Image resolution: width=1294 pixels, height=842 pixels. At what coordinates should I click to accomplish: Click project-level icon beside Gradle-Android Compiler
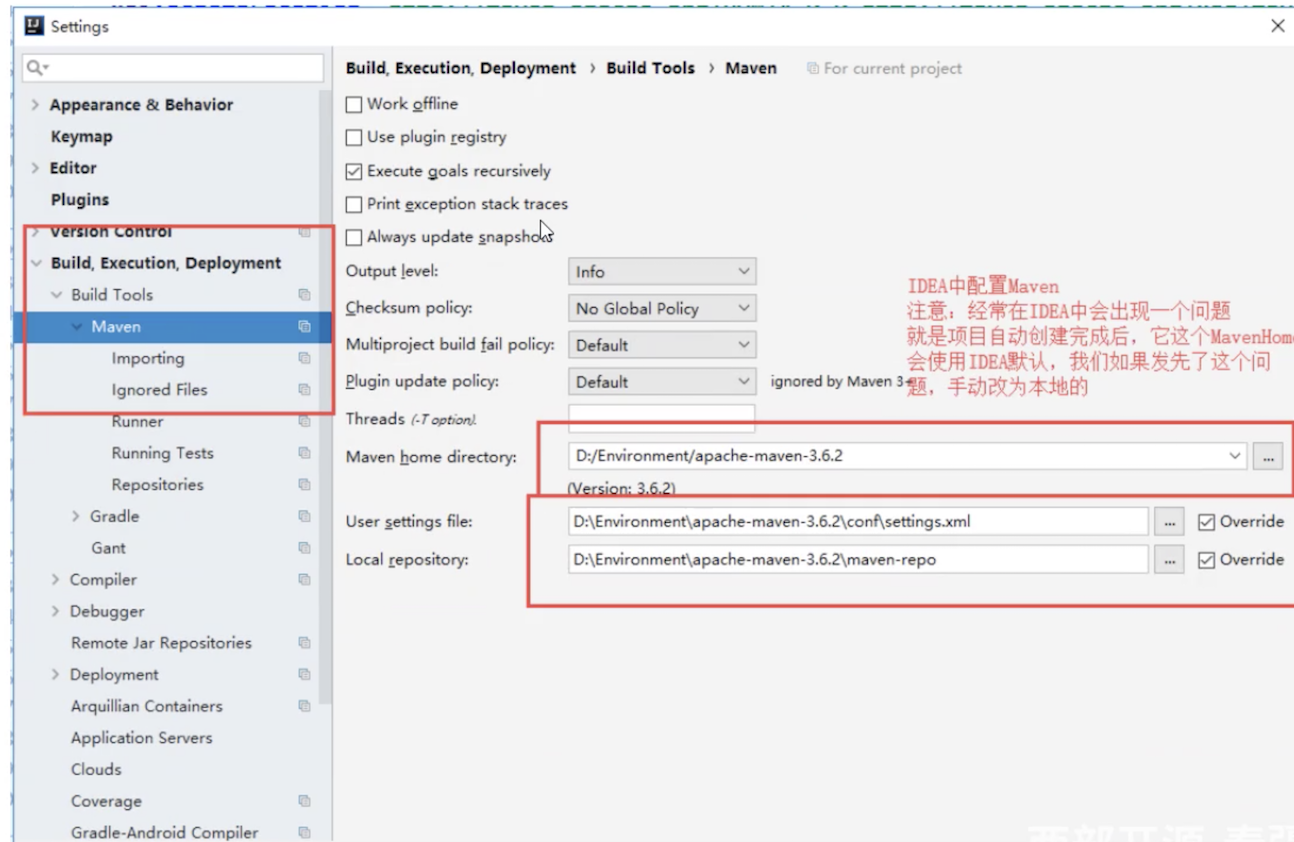click(304, 833)
